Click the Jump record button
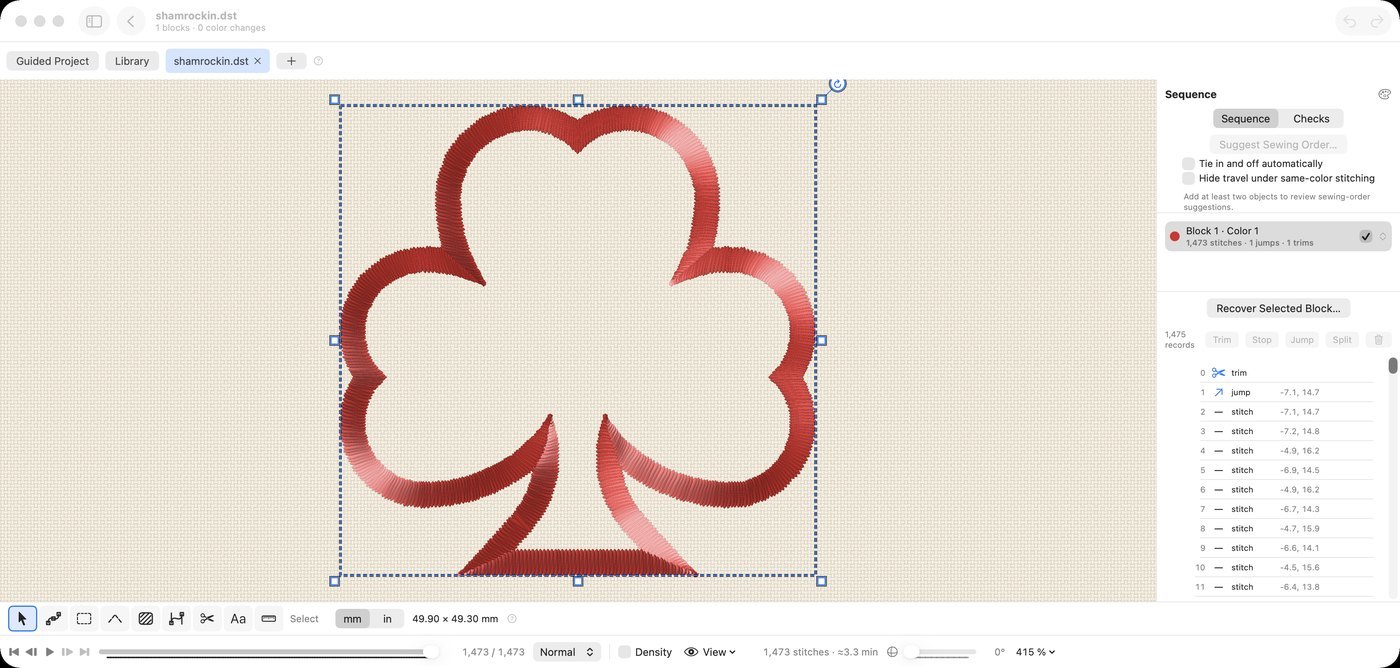 point(1302,340)
